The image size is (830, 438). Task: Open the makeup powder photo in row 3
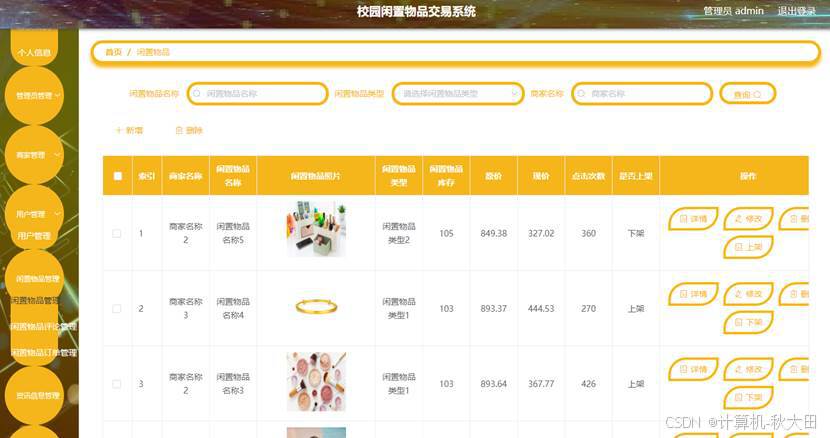(316, 382)
